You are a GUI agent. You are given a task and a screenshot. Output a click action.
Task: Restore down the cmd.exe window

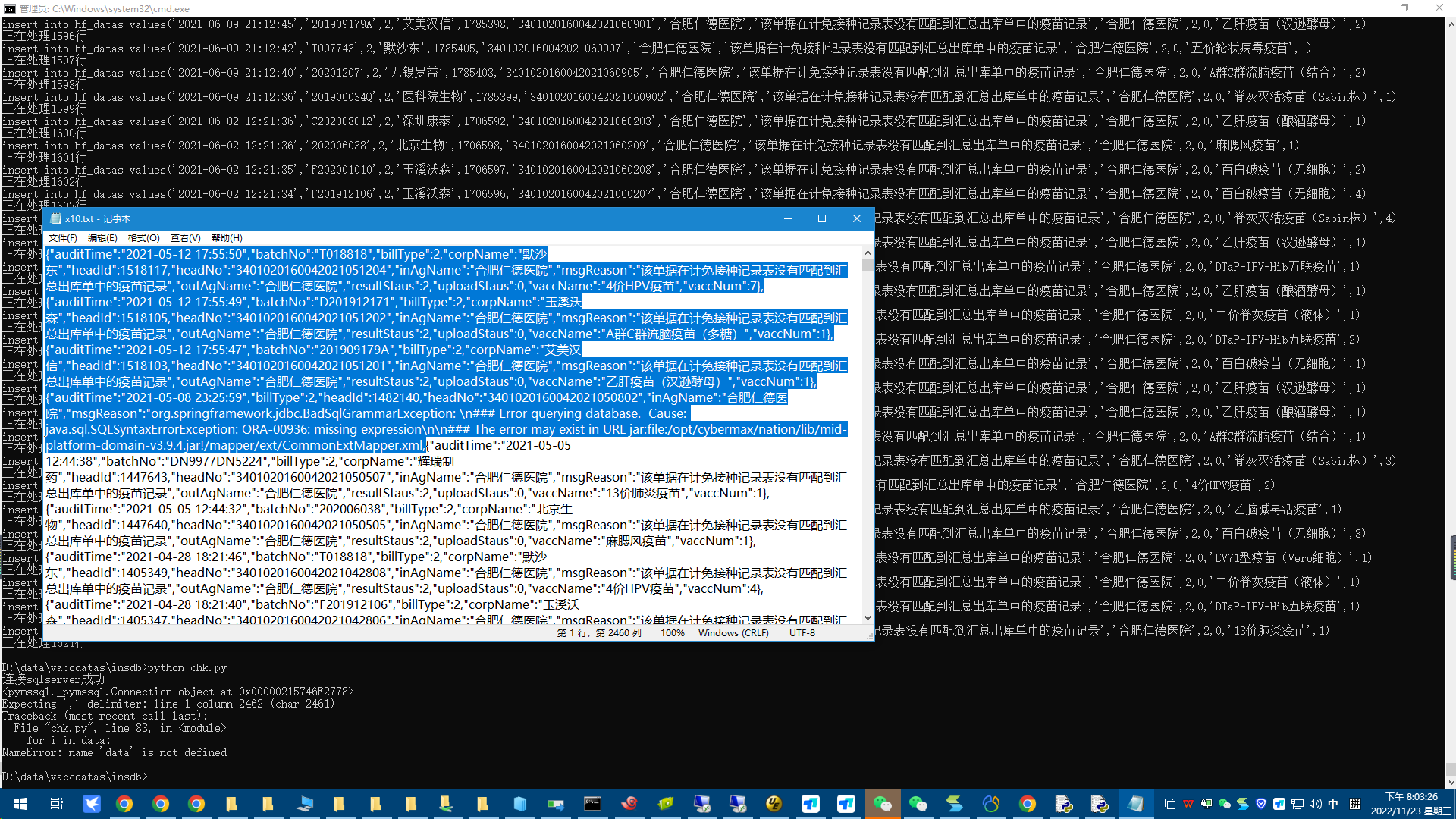click(x=1404, y=8)
